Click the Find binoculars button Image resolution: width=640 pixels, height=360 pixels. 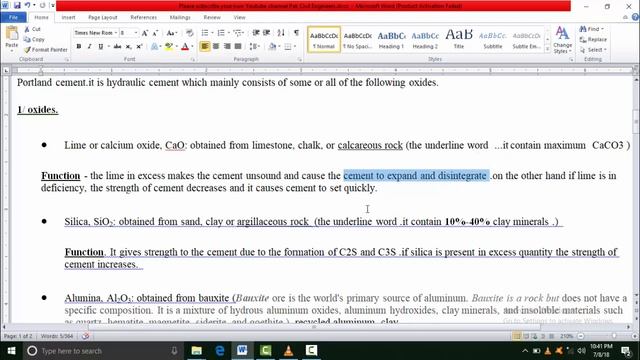[591, 29]
